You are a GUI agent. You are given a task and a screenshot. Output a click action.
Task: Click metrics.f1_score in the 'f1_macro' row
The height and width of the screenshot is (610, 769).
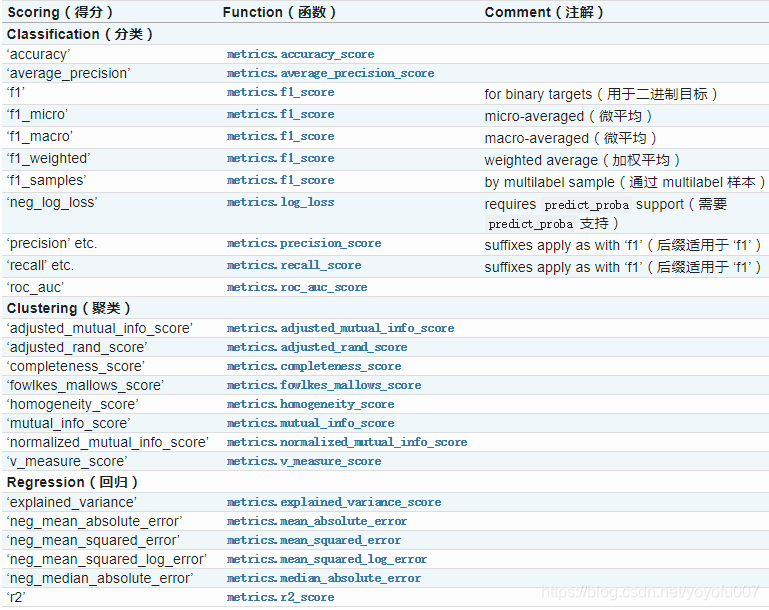[281, 136]
